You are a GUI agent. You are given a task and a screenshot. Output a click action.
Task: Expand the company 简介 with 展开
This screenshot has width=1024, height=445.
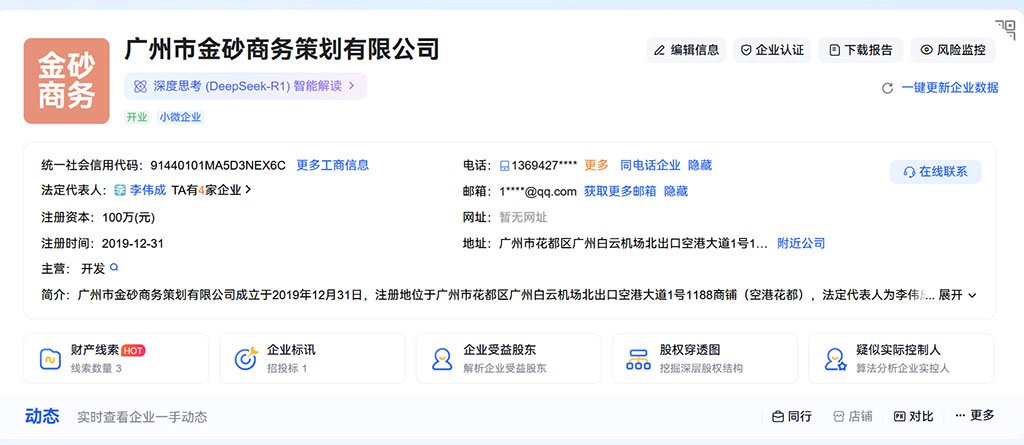[x=957, y=295]
